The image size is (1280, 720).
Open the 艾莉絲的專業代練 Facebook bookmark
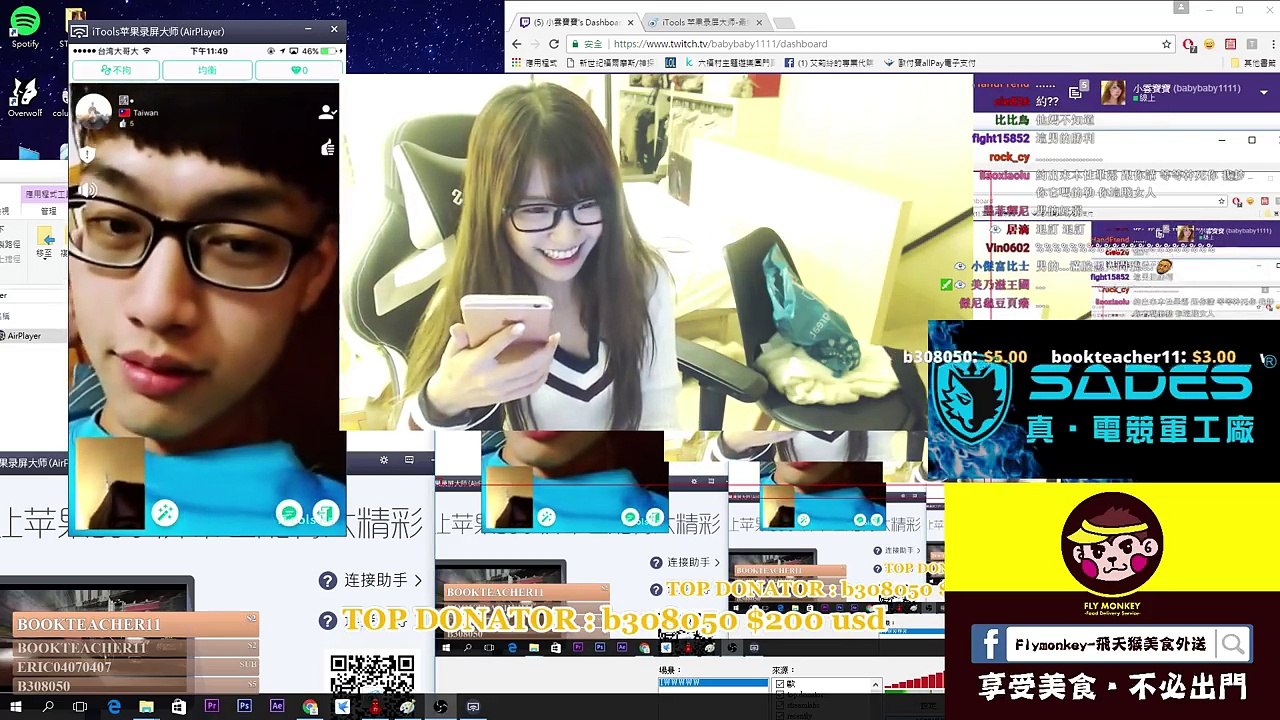tap(829, 63)
